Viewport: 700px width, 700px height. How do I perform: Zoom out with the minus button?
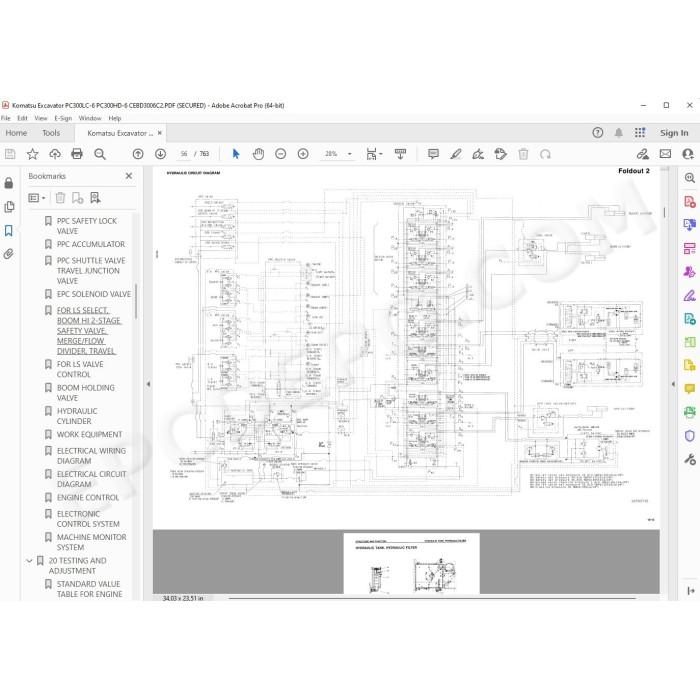(x=280, y=154)
